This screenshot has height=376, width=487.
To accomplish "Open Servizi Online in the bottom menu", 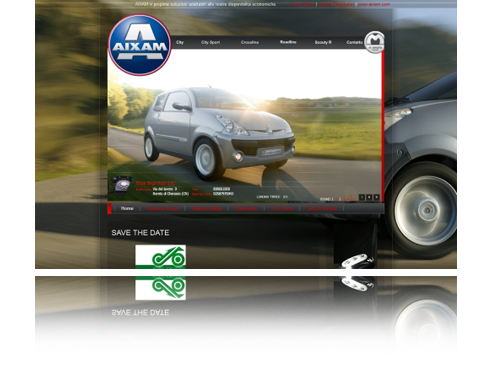I will pyautogui.click(x=322, y=208).
